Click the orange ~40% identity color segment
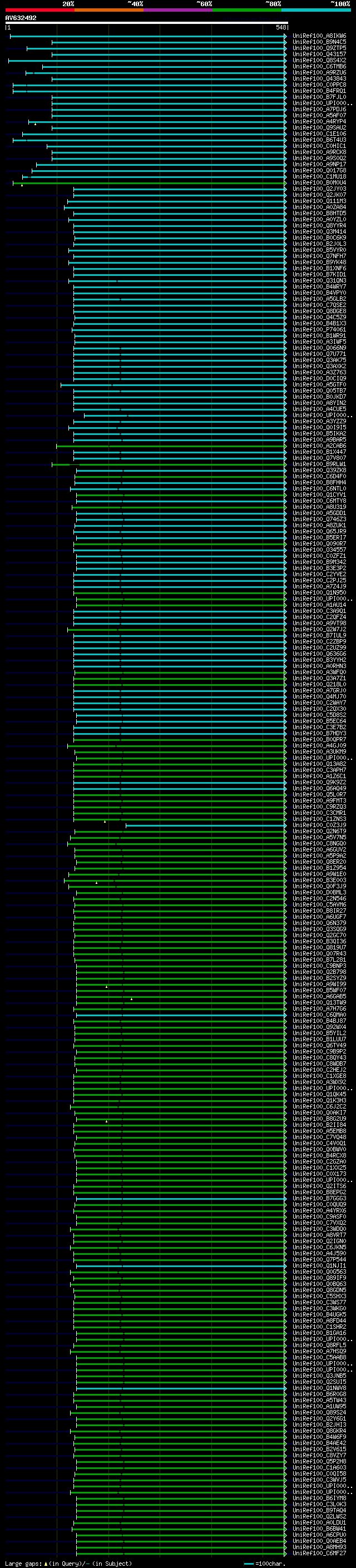The image size is (356, 1568). (109, 10)
